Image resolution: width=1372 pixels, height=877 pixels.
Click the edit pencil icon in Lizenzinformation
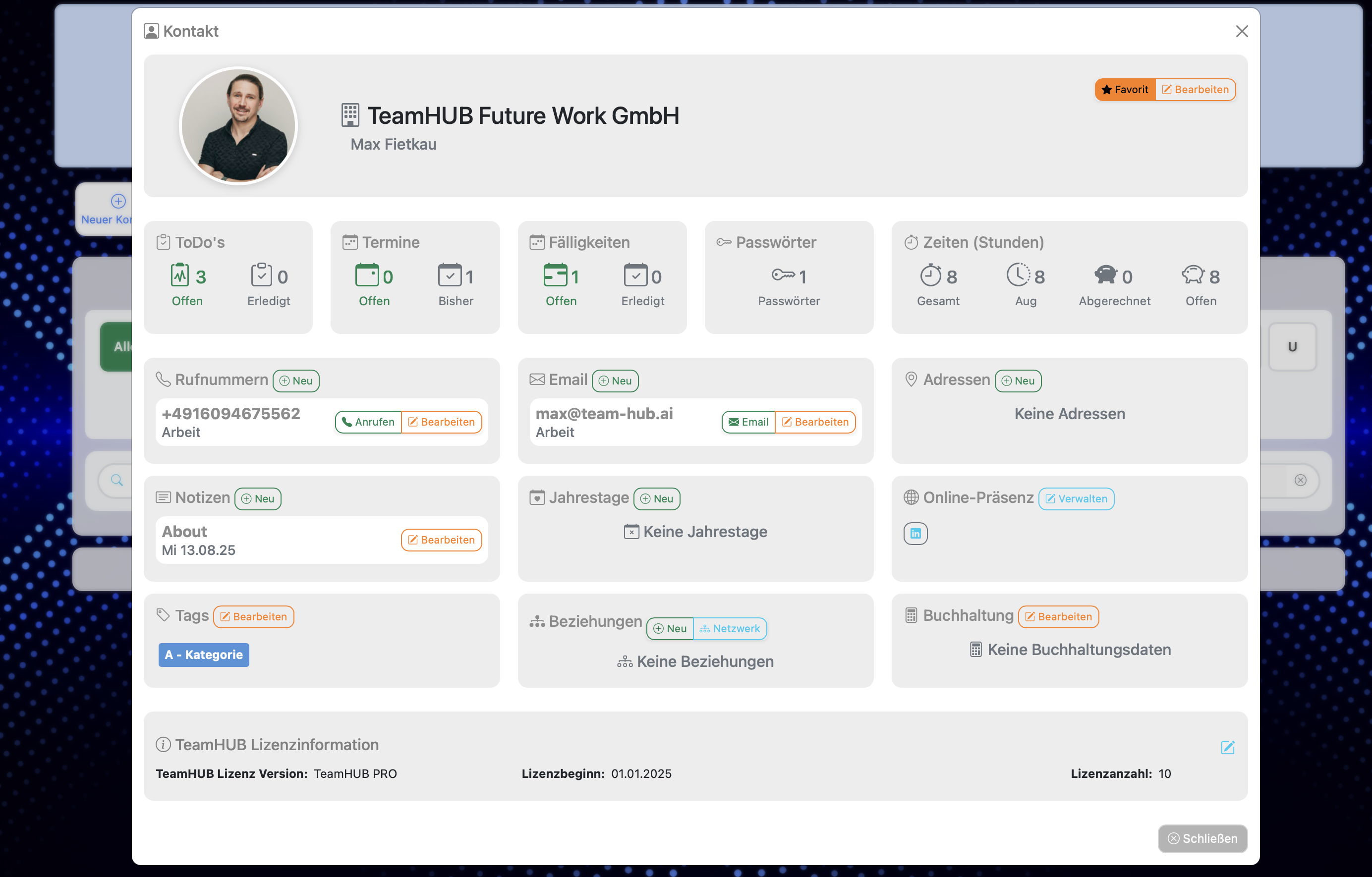point(1227,747)
